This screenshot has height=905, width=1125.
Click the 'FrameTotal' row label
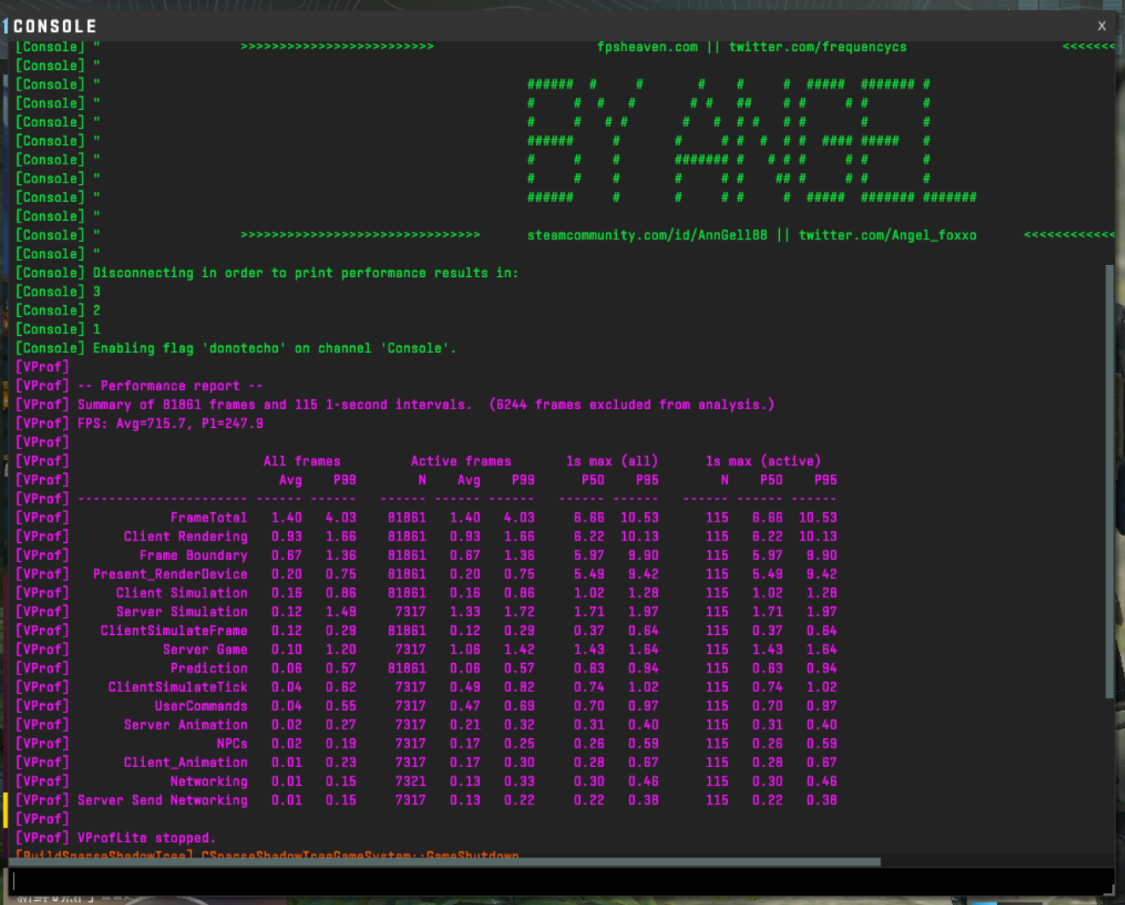coord(209,517)
